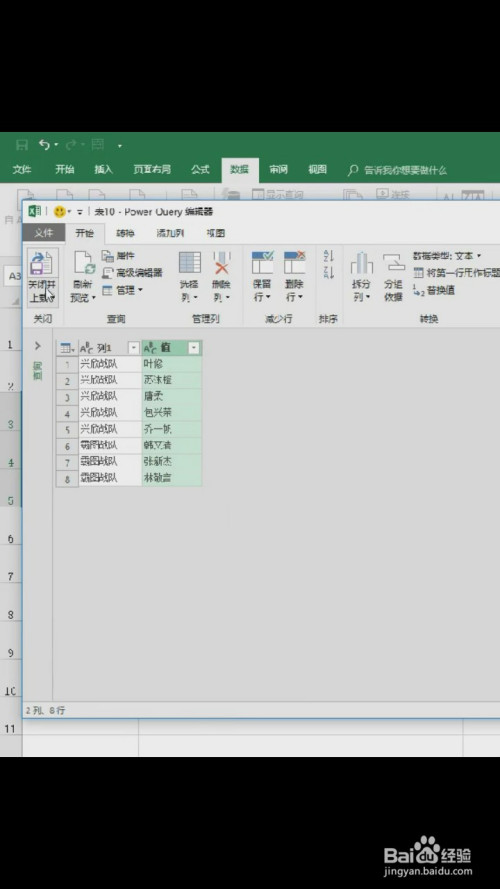Open Excel Page Layout (页面布局) tab
The height and width of the screenshot is (889, 500).
point(152,170)
